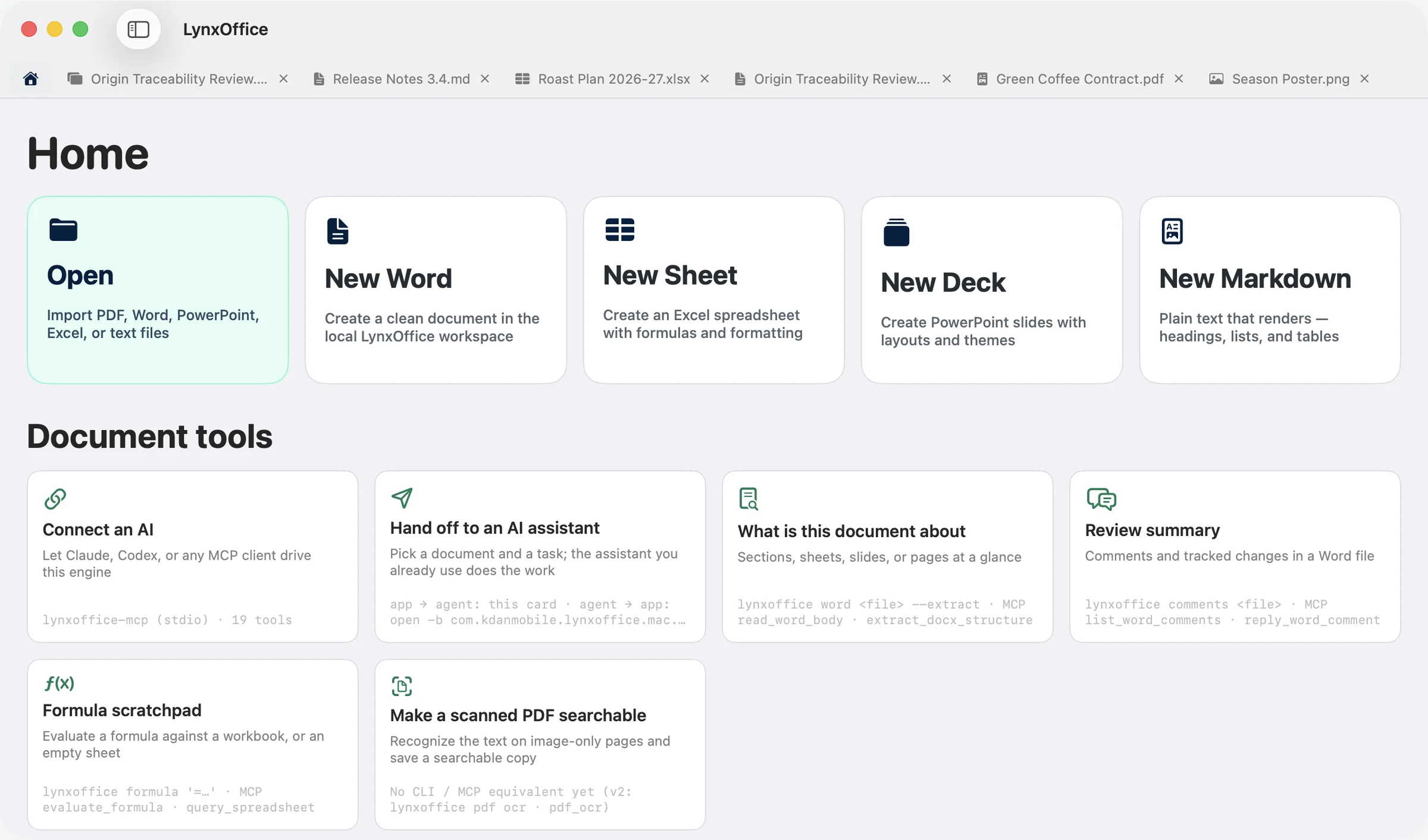Click the scan OCR icon for PDF searchable
The width and height of the screenshot is (1428, 840).
(402, 686)
